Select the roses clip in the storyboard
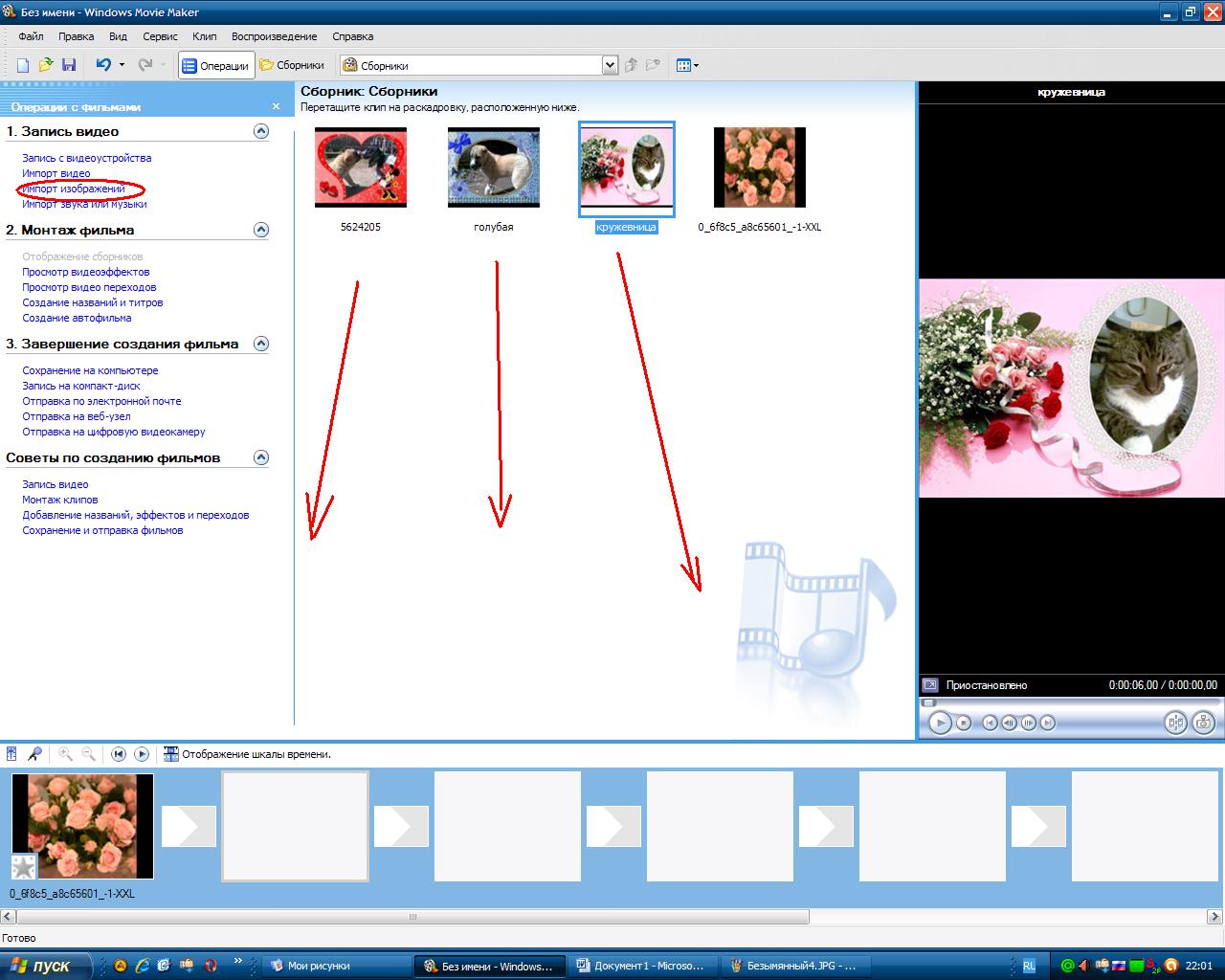The width and height of the screenshot is (1225, 980). pos(81,827)
